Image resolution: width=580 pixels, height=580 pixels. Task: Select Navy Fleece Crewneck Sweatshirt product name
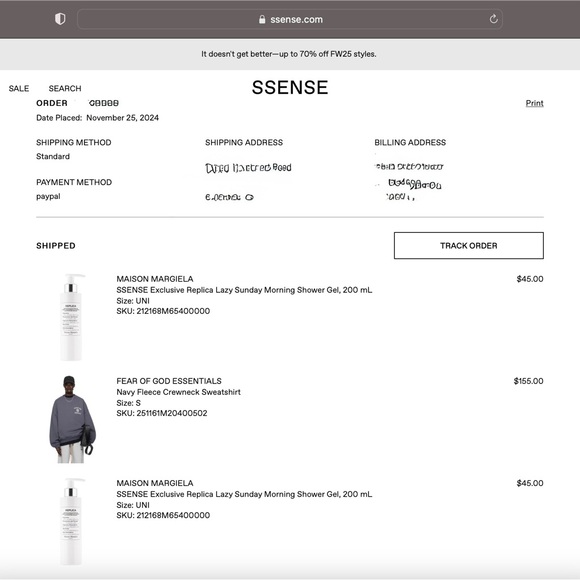[x=179, y=392]
